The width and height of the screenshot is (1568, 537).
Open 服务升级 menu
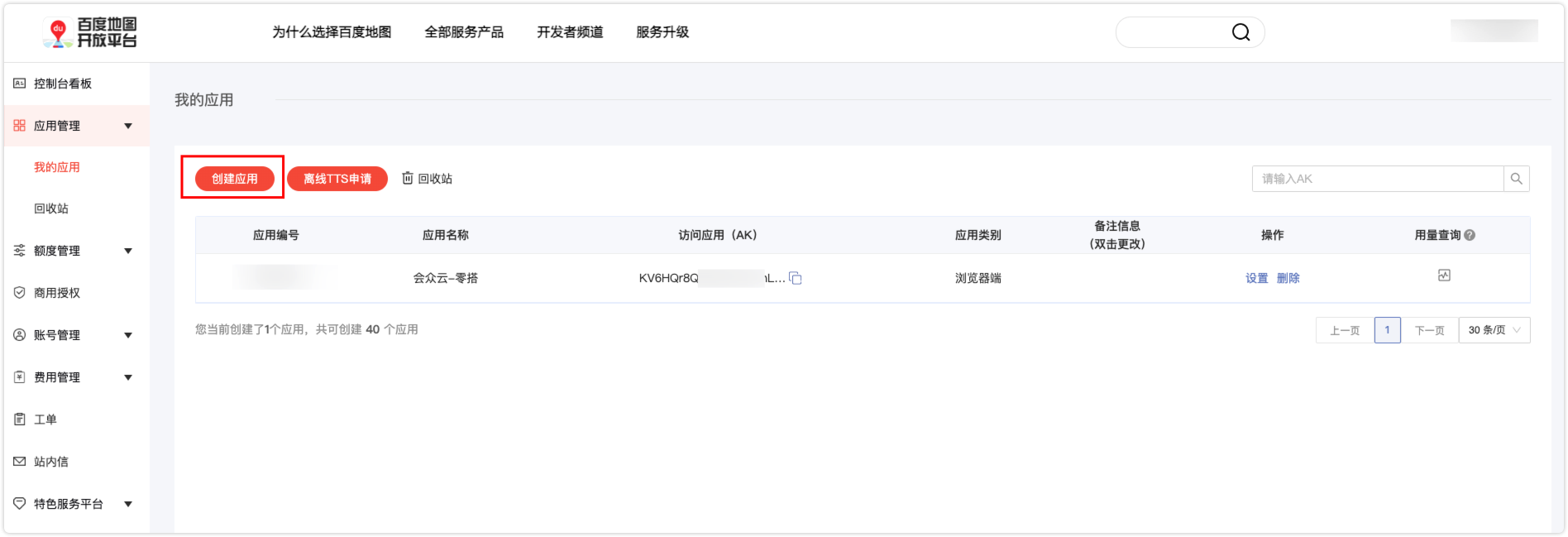(x=662, y=32)
